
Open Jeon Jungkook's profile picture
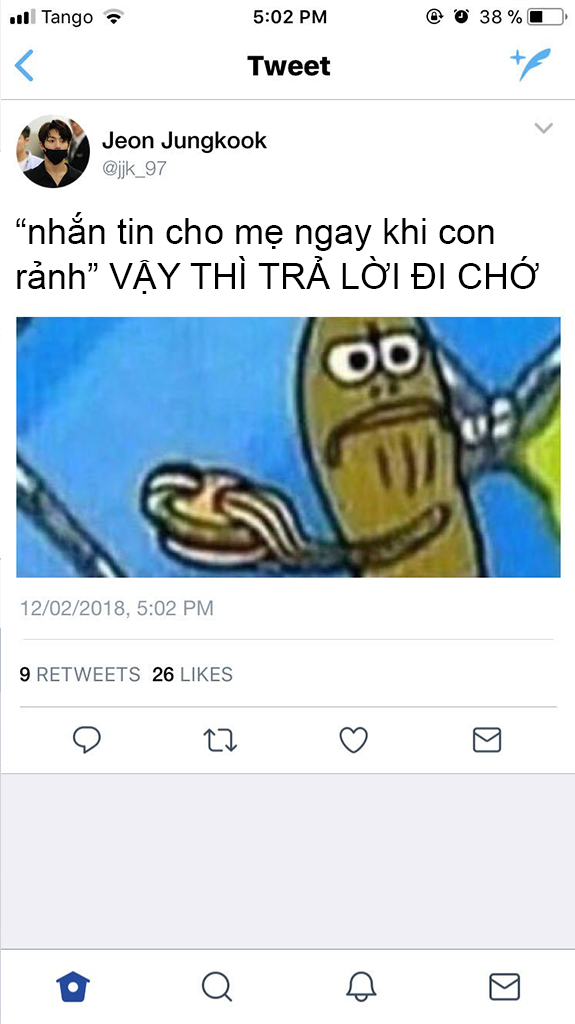53,152
